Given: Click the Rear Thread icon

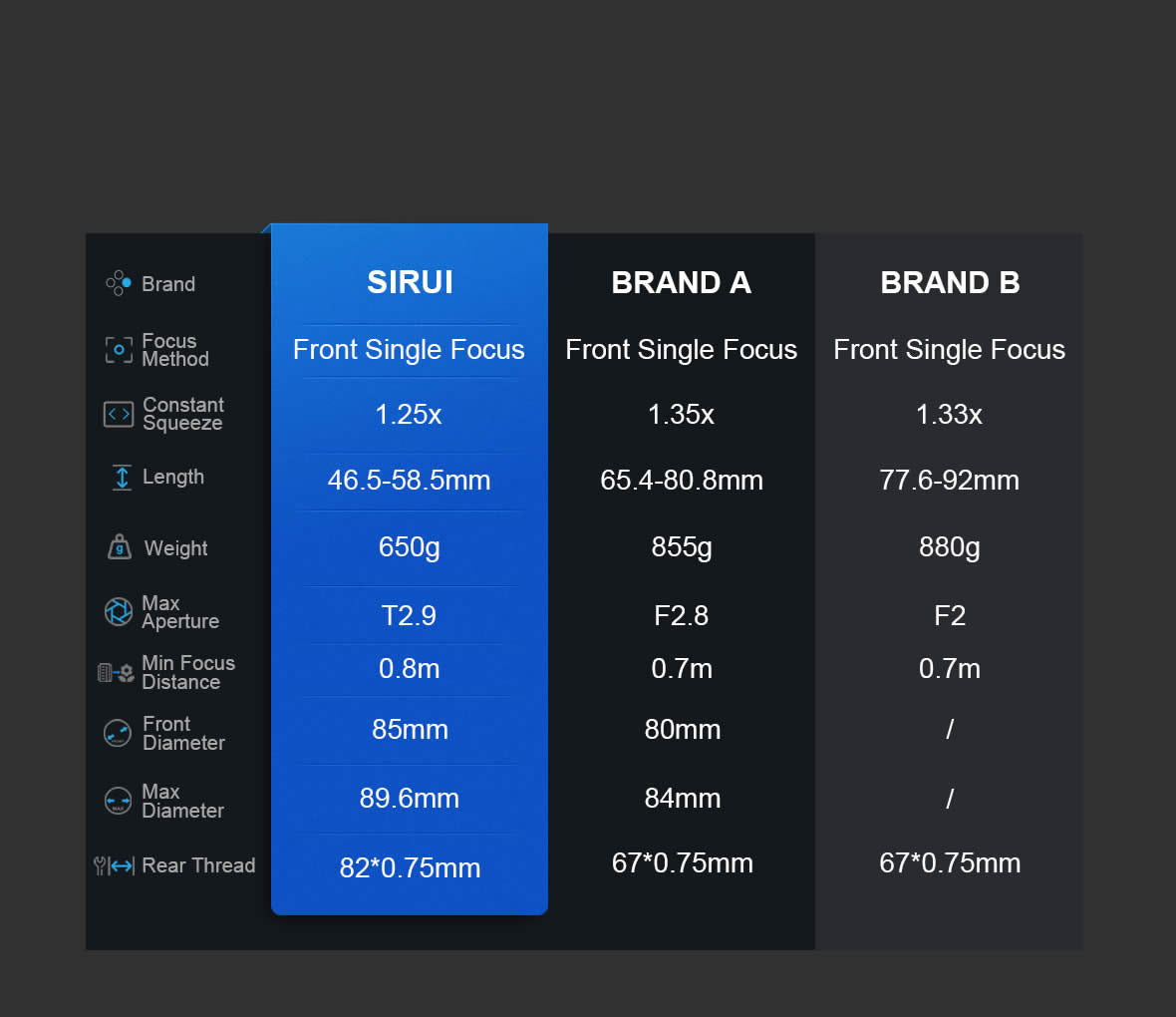Looking at the screenshot, I should (115, 865).
